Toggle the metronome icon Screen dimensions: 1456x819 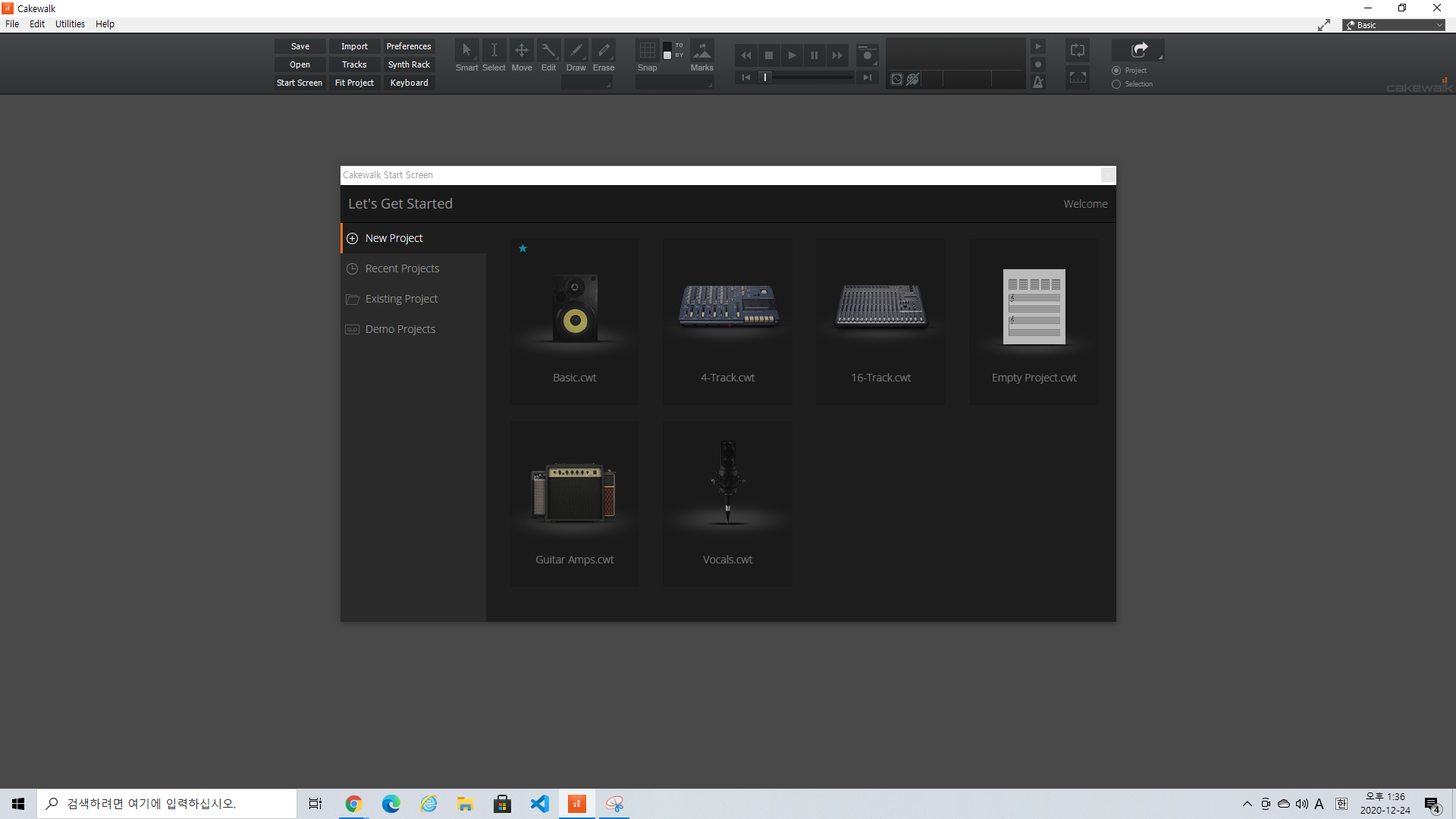tap(1038, 82)
